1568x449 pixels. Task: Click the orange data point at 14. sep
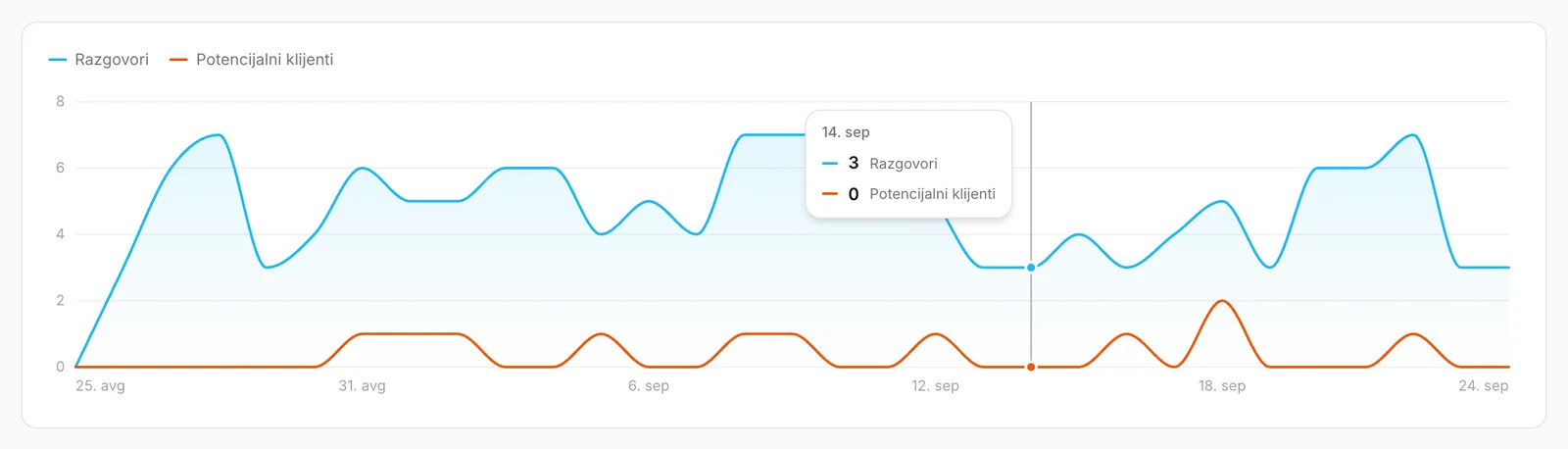tap(1031, 367)
